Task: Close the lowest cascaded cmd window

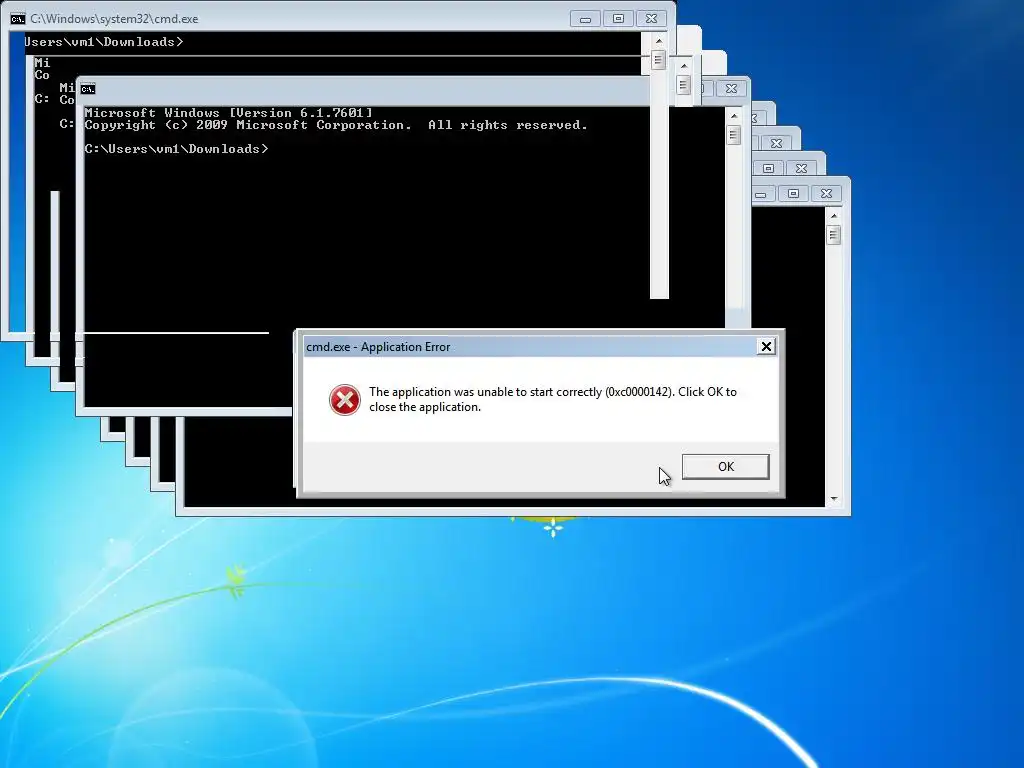Action: pos(826,194)
